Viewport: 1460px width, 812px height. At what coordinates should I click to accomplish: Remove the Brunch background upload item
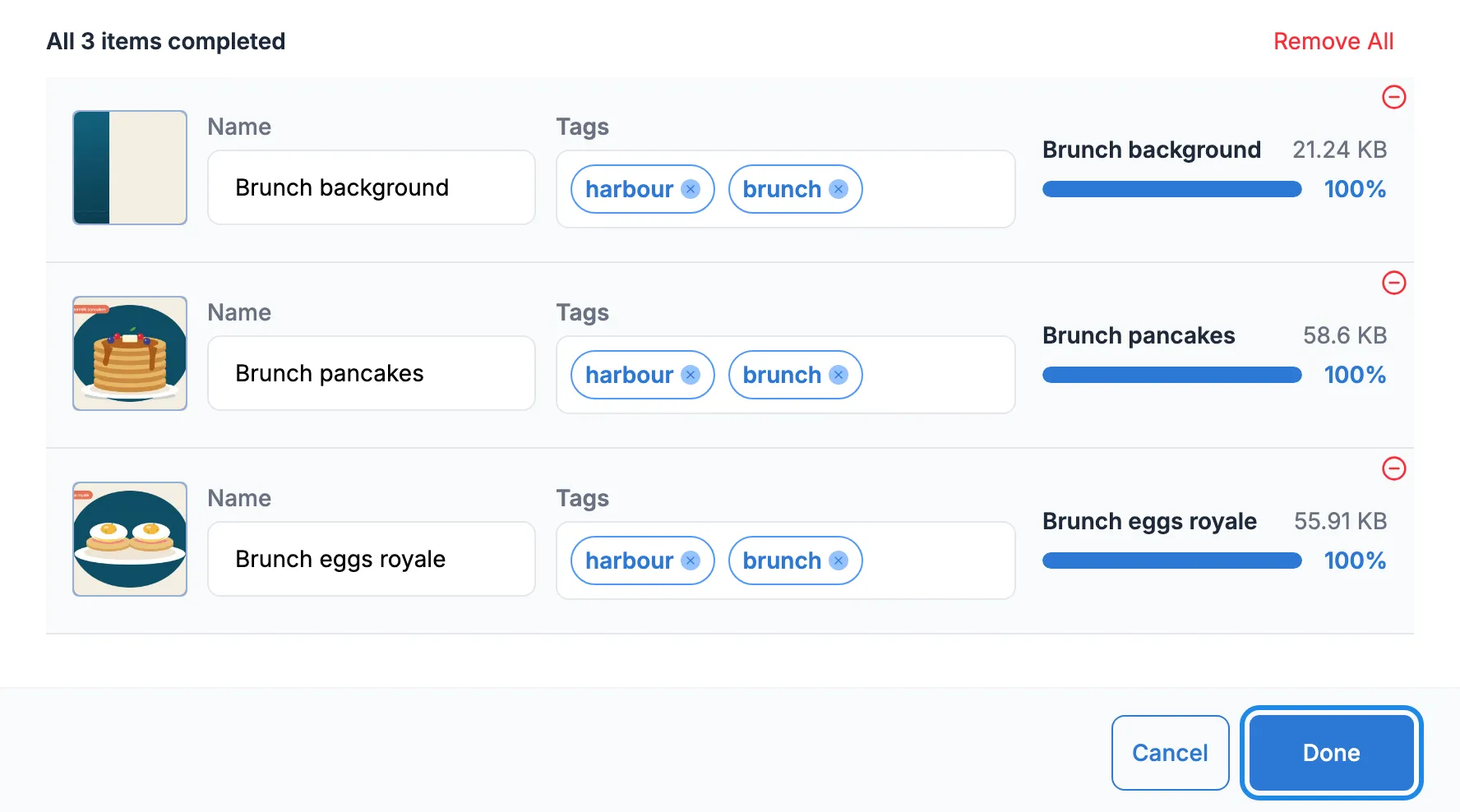(1393, 97)
